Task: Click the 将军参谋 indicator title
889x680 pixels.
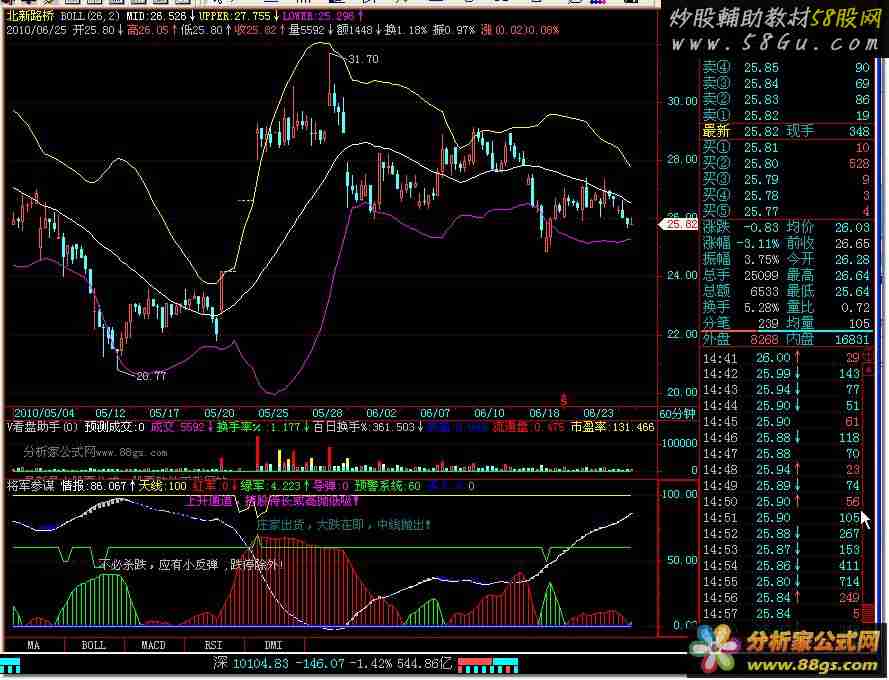Action: [x=30, y=486]
